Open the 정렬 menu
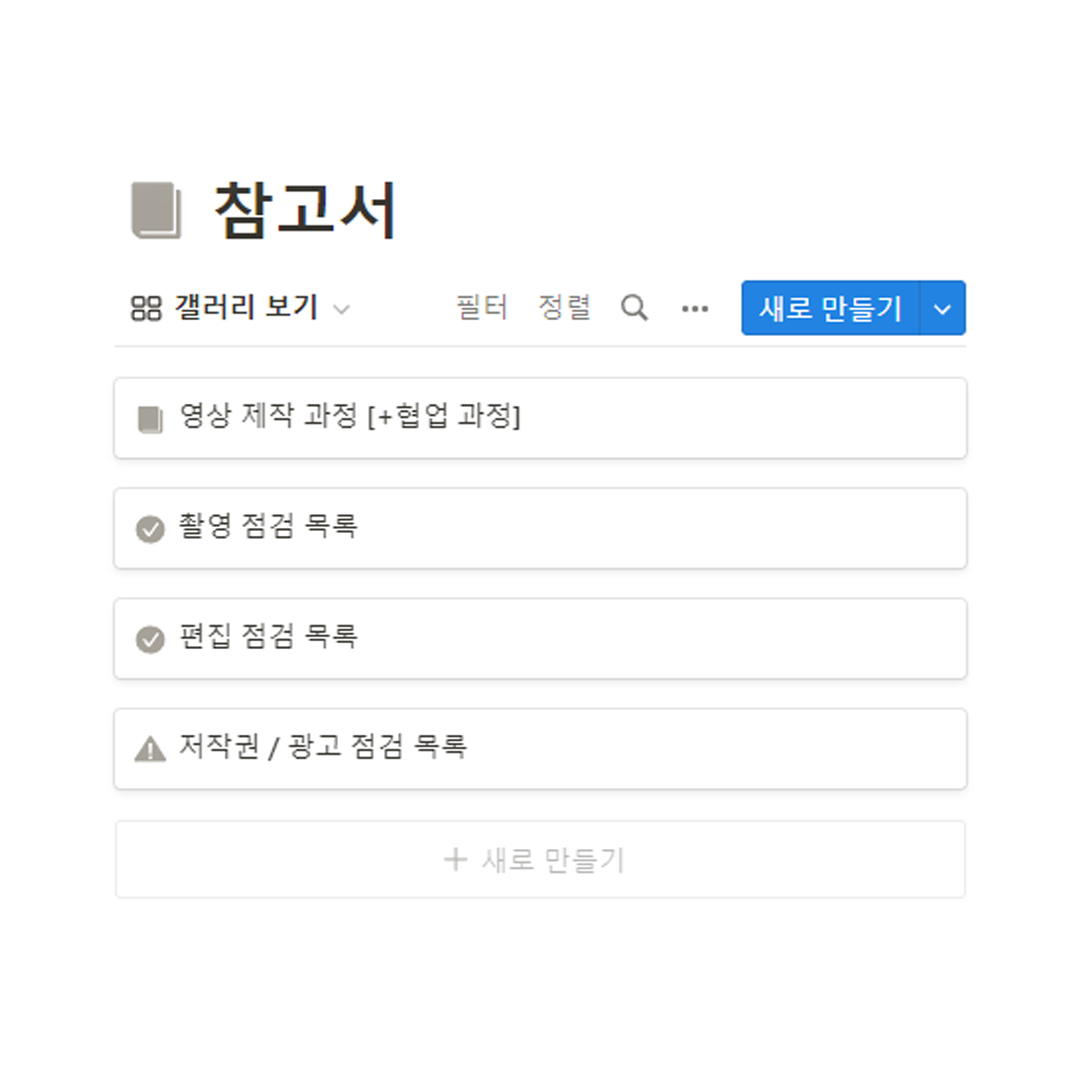This screenshot has height=1080, width=1080. pyautogui.click(x=564, y=308)
